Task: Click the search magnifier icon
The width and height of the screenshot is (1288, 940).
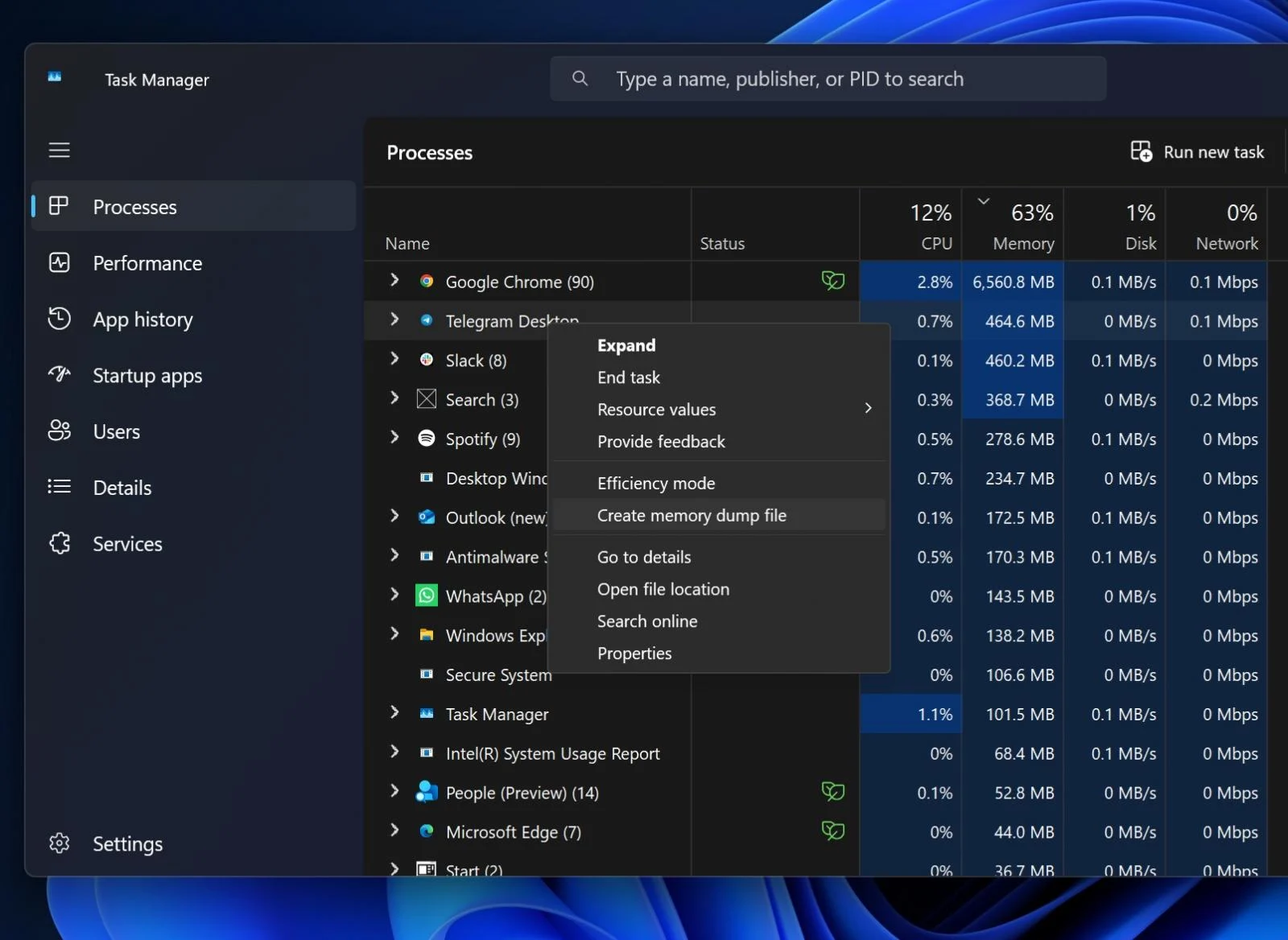Action: pyautogui.click(x=580, y=79)
